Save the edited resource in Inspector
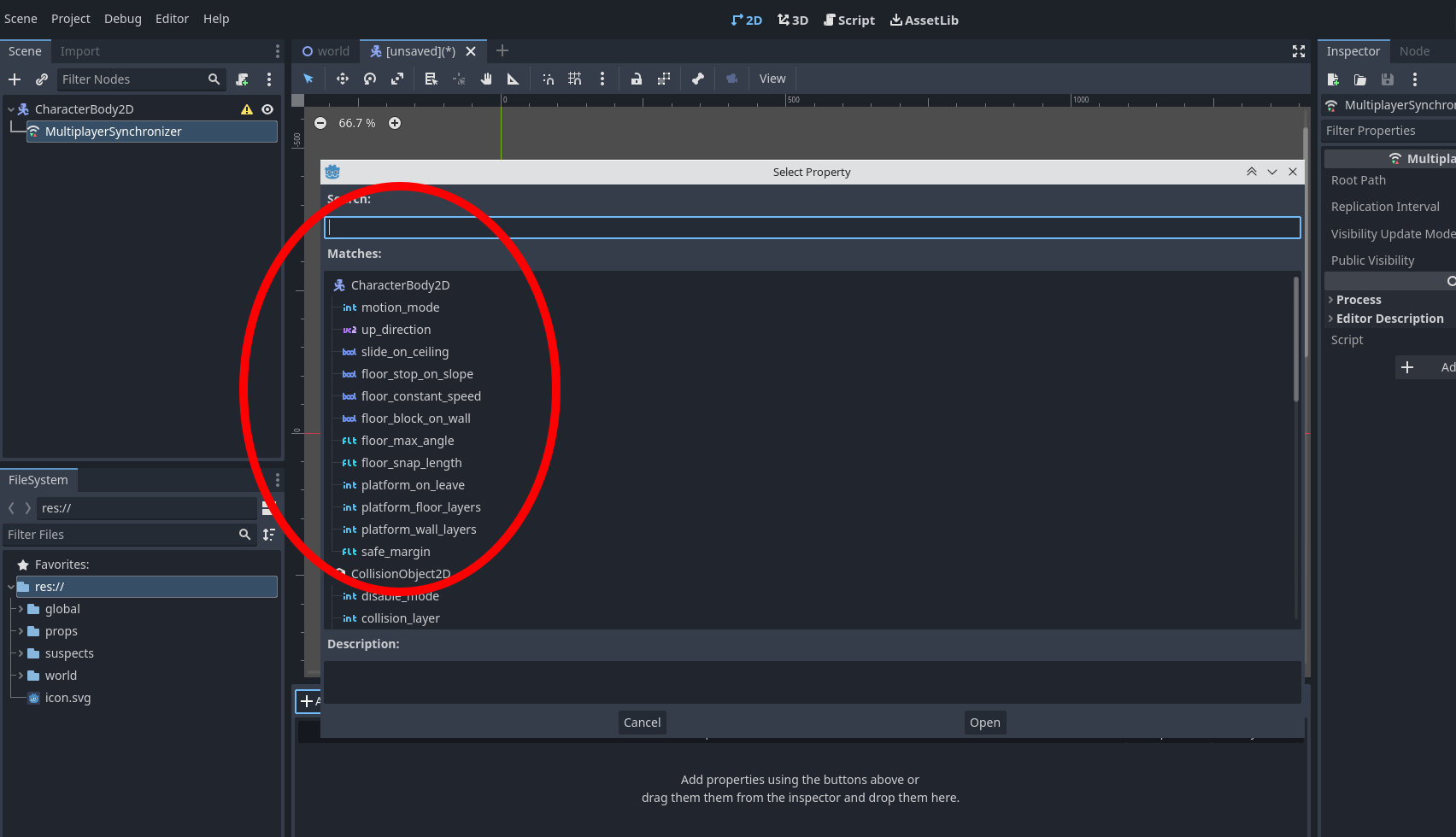The height and width of the screenshot is (837, 1456). pyautogui.click(x=1388, y=79)
